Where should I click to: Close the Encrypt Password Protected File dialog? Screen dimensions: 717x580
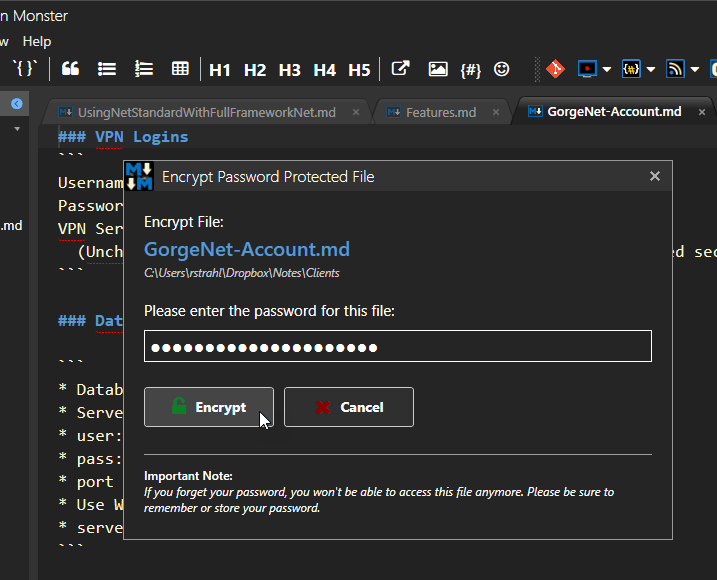[655, 176]
